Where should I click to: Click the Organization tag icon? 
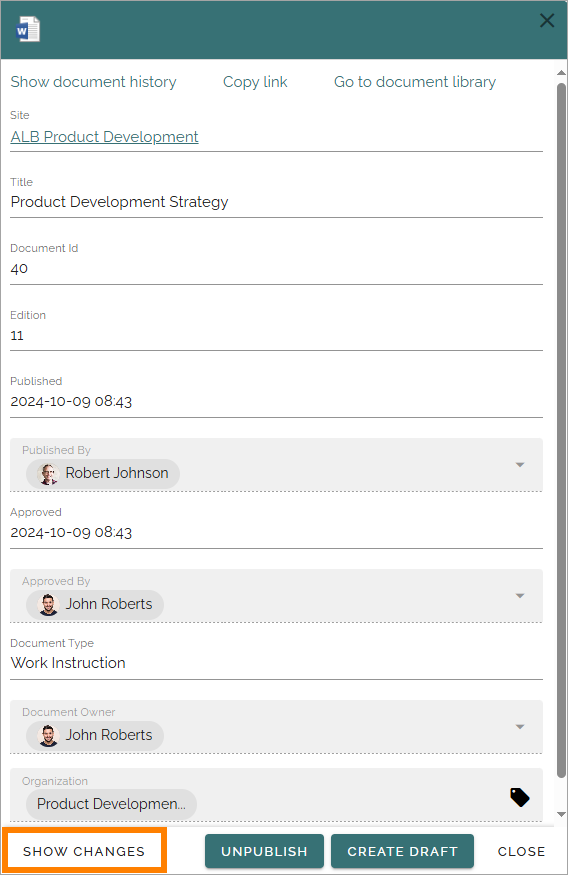[x=519, y=797]
